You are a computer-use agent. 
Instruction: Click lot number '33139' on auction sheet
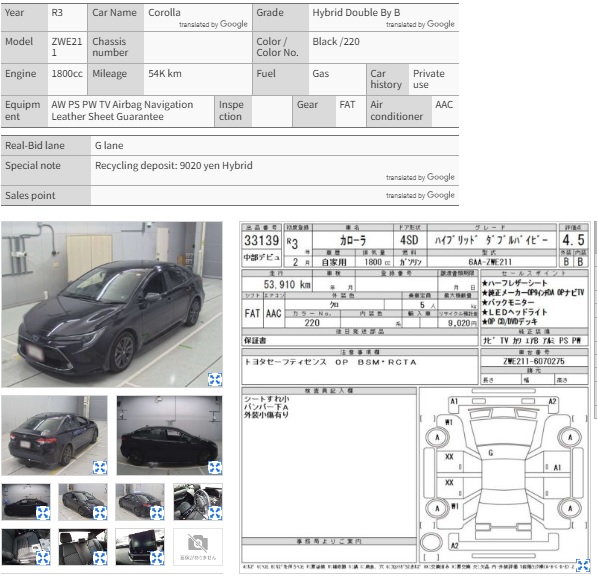(x=262, y=241)
